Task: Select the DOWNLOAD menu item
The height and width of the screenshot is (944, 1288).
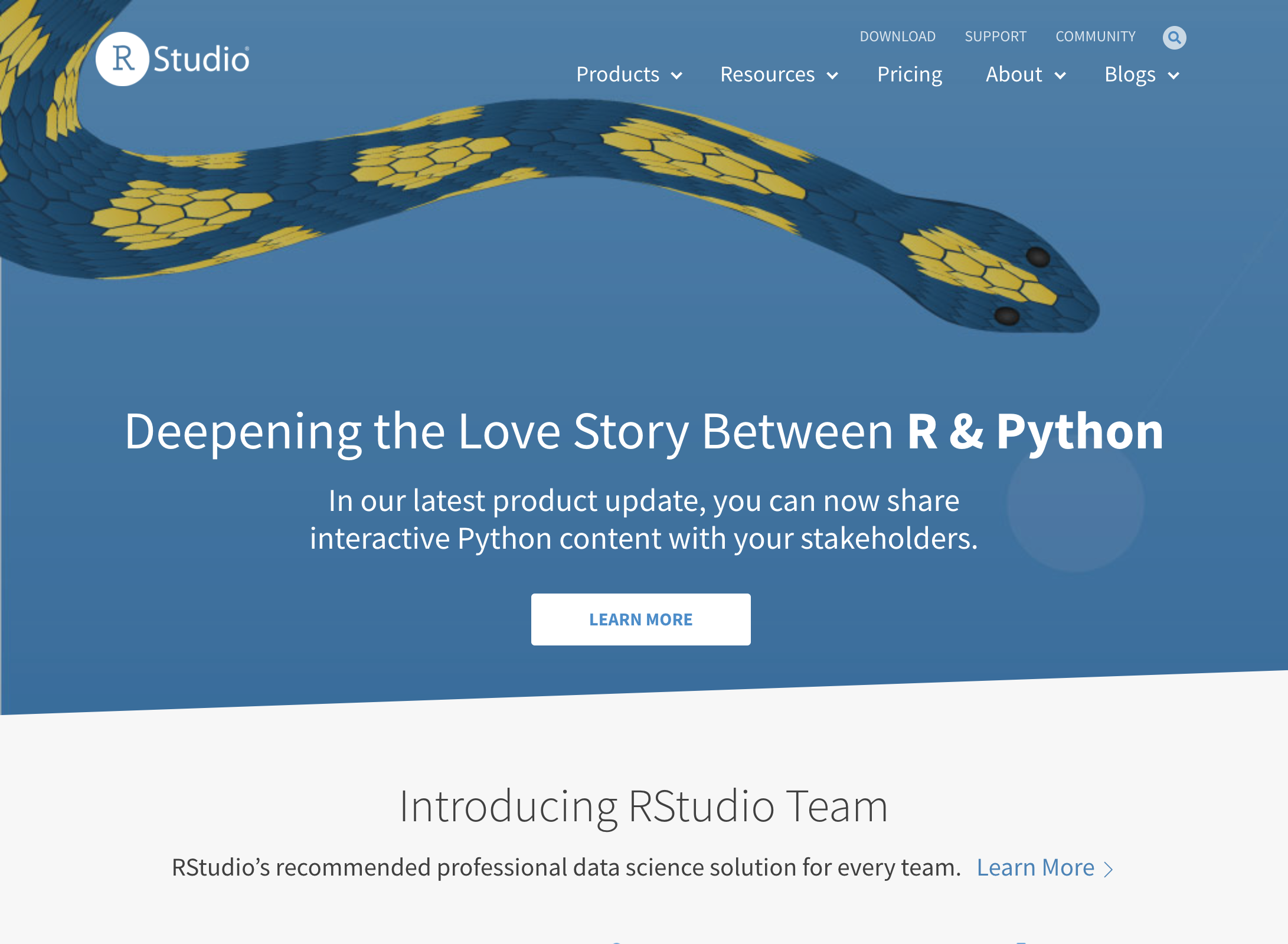Action: 898,36
